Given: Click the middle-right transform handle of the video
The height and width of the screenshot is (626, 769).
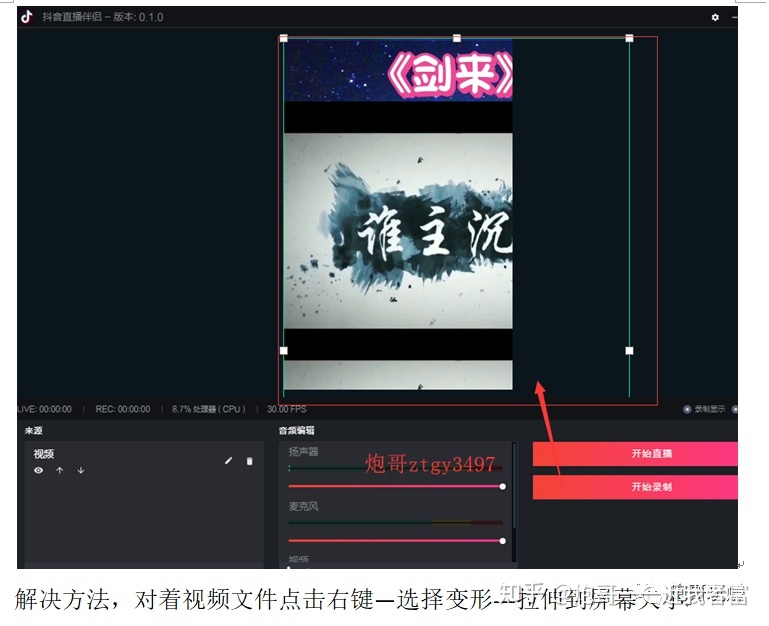Looking at the screenshot, I should coord(629,350).
